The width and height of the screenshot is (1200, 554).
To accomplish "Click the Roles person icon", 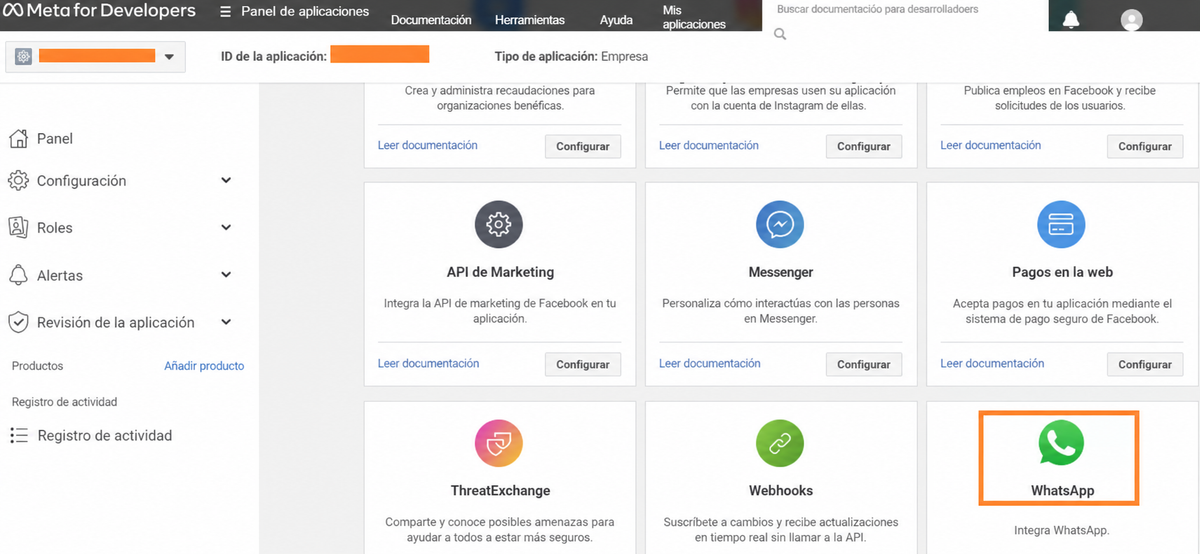I will [x=18, y=227].
